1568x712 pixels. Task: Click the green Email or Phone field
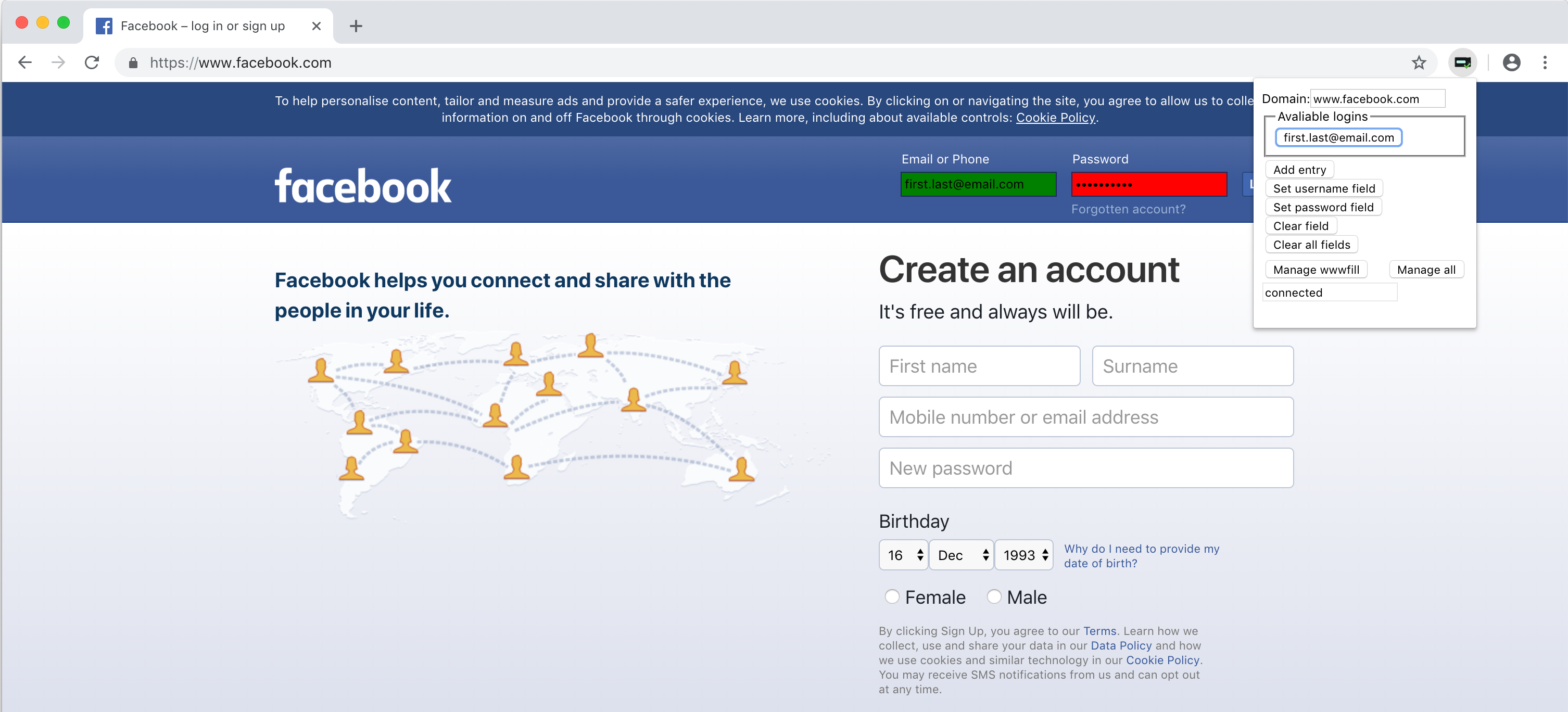(978, 184)
